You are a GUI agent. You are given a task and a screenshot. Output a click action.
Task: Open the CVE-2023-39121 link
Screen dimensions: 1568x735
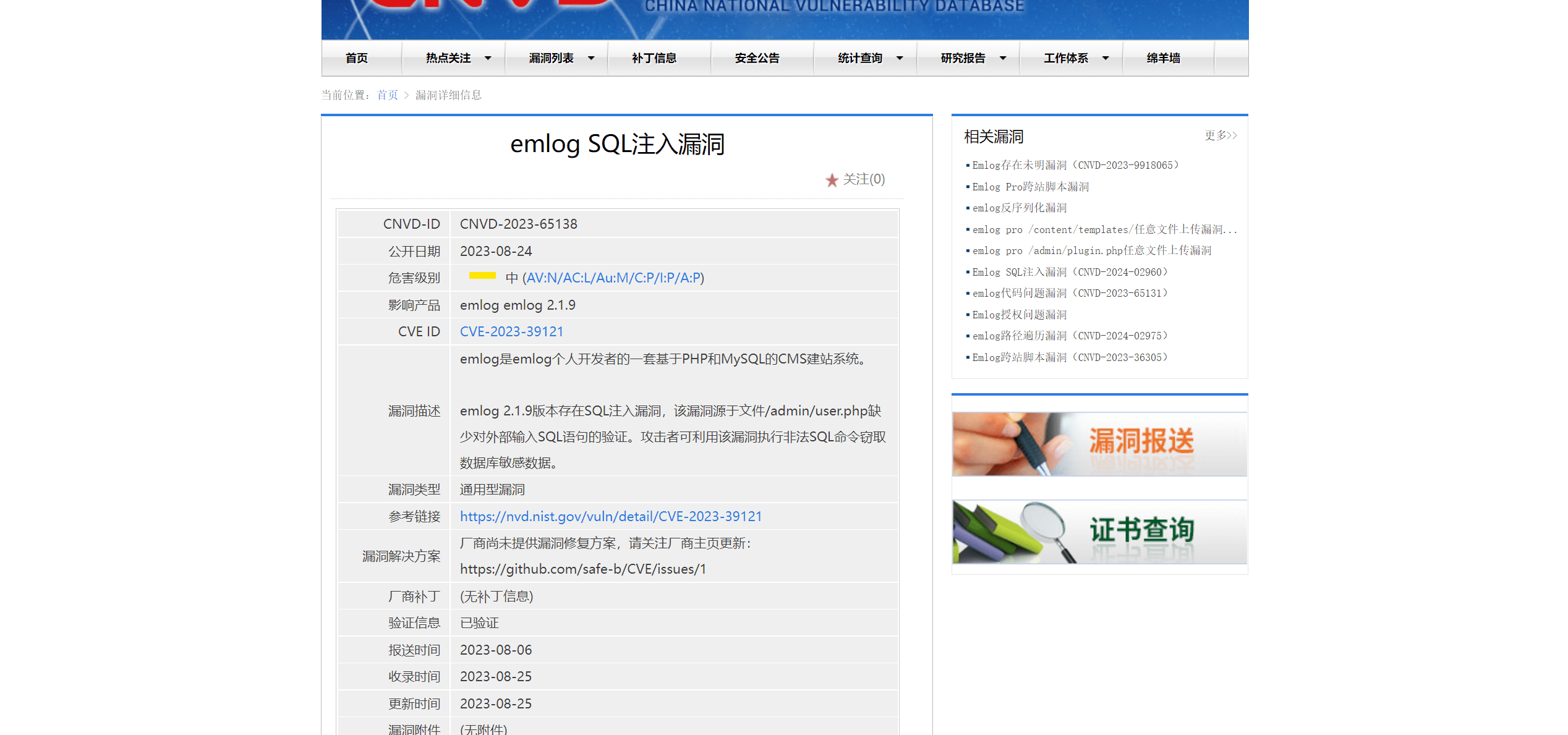(511, 331)
